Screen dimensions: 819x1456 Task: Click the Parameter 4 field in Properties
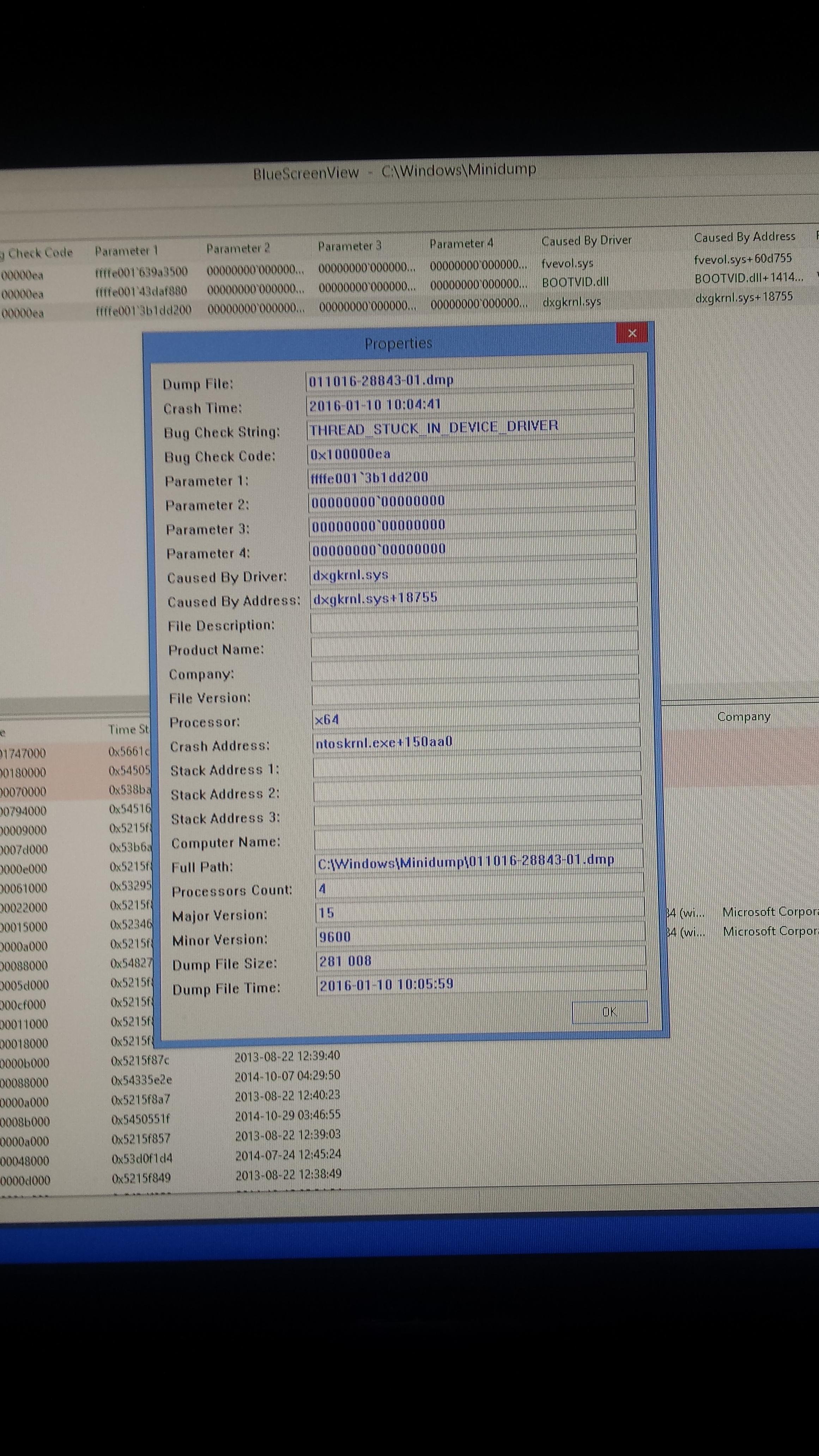[x=473, y=548]
